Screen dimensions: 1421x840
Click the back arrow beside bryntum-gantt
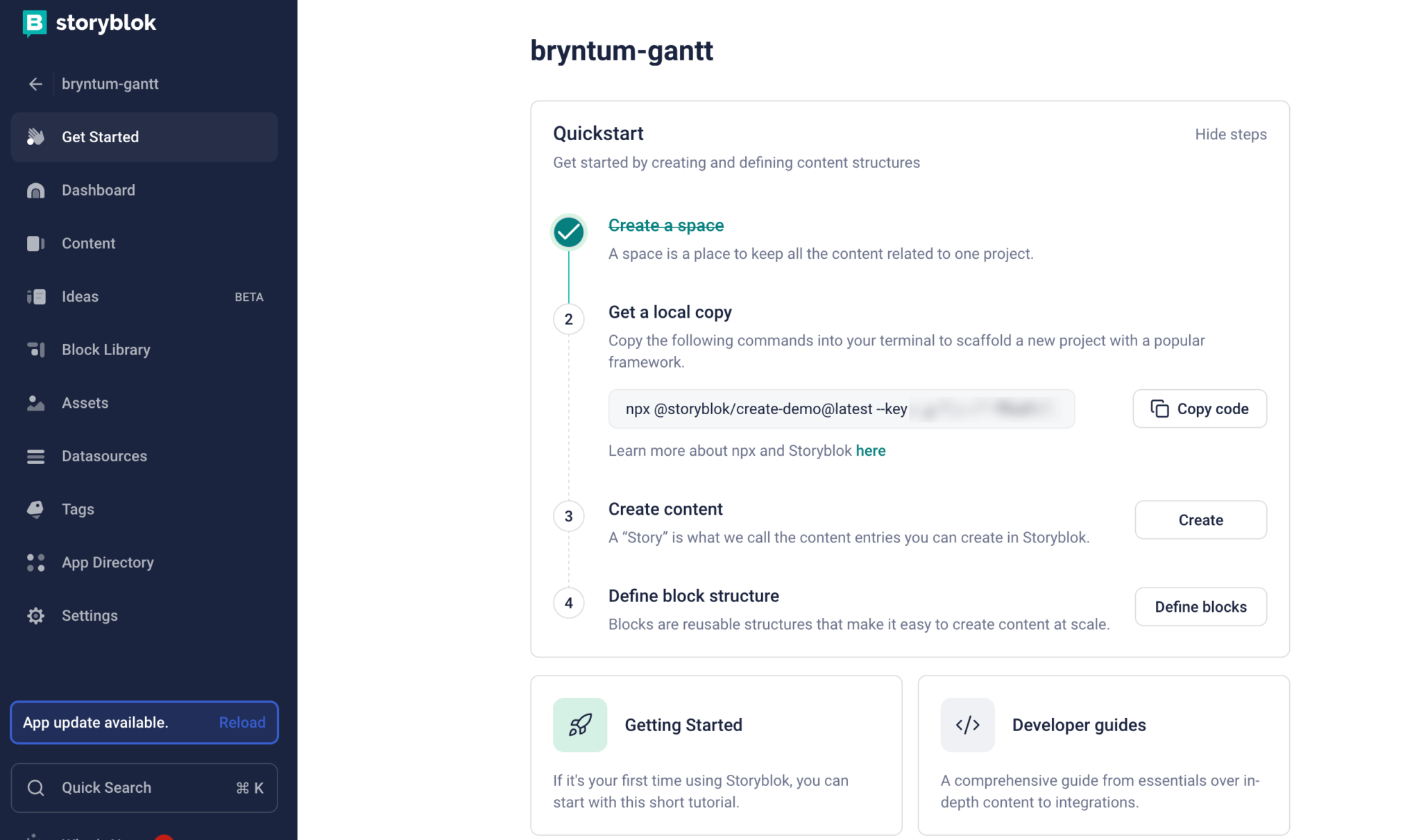coord(35,84)
